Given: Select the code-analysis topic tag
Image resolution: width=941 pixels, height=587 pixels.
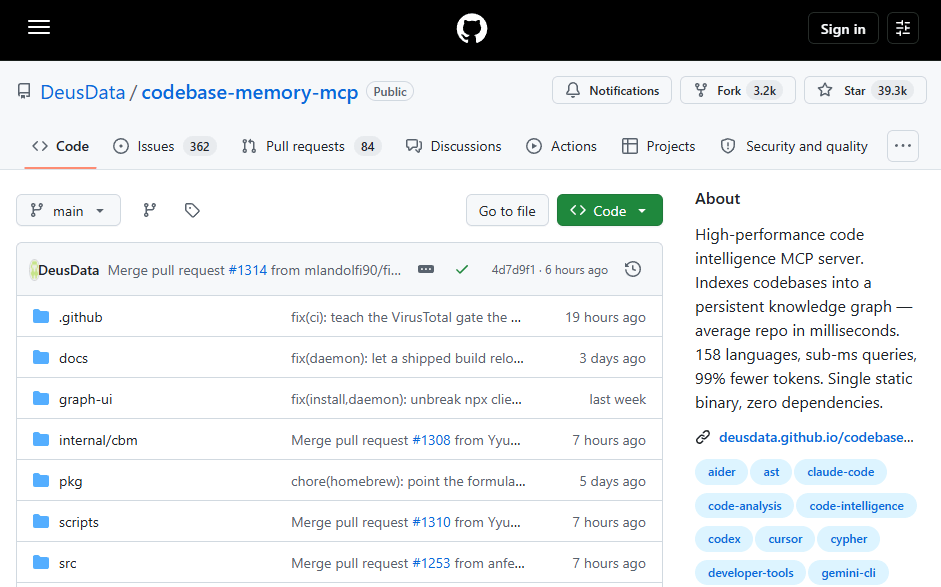Looking at the screenshot, I should coord(744,505).
